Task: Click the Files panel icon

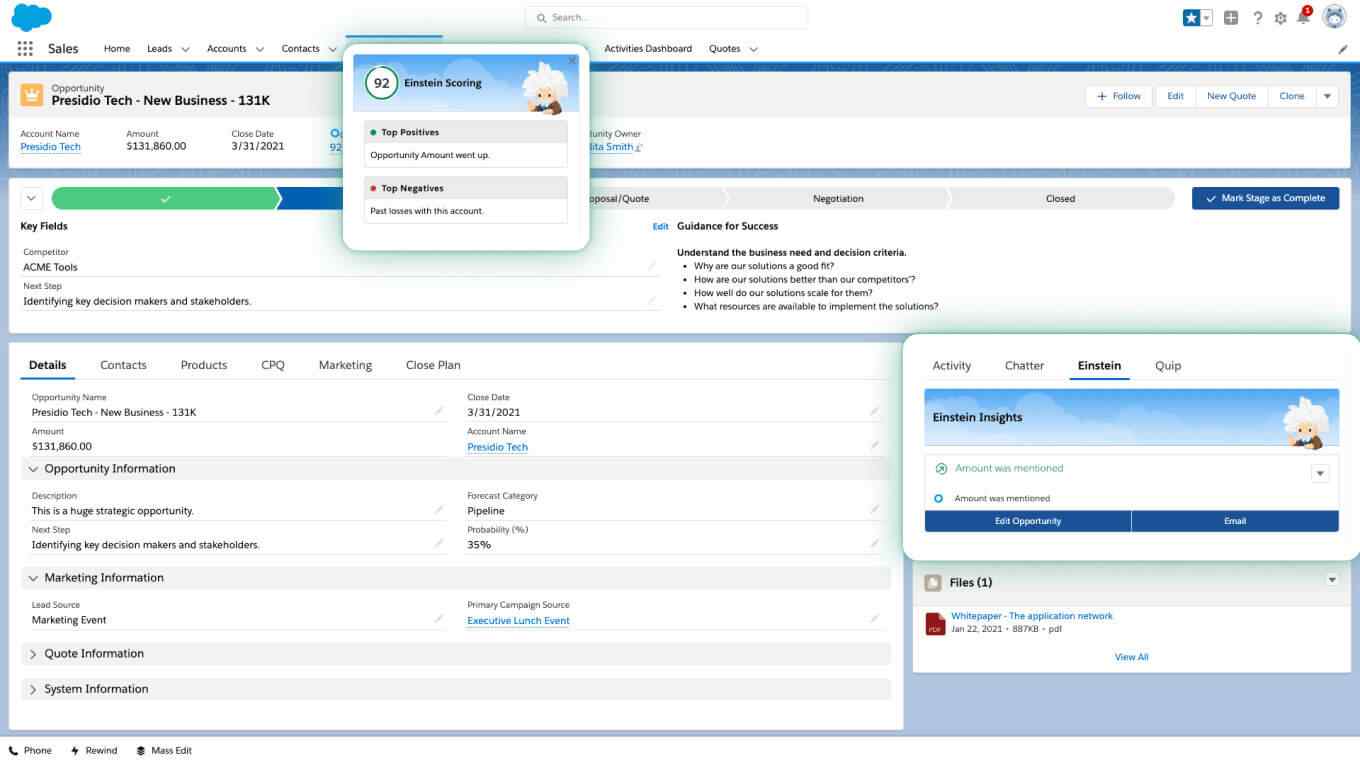Action: (932, 582)
